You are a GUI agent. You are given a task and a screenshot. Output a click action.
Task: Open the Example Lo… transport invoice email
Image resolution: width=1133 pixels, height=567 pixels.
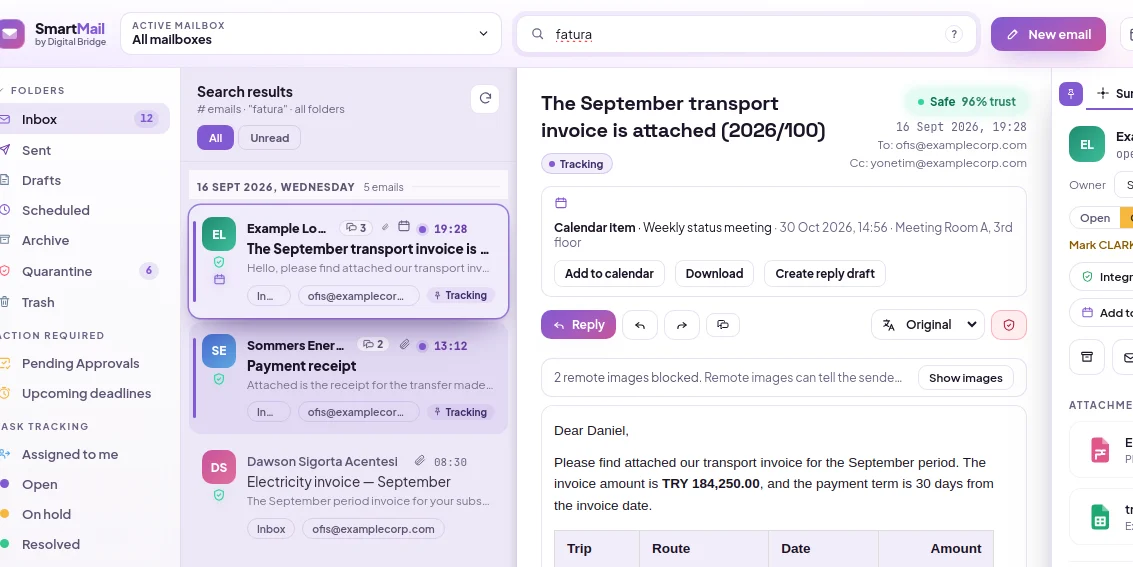349,261
